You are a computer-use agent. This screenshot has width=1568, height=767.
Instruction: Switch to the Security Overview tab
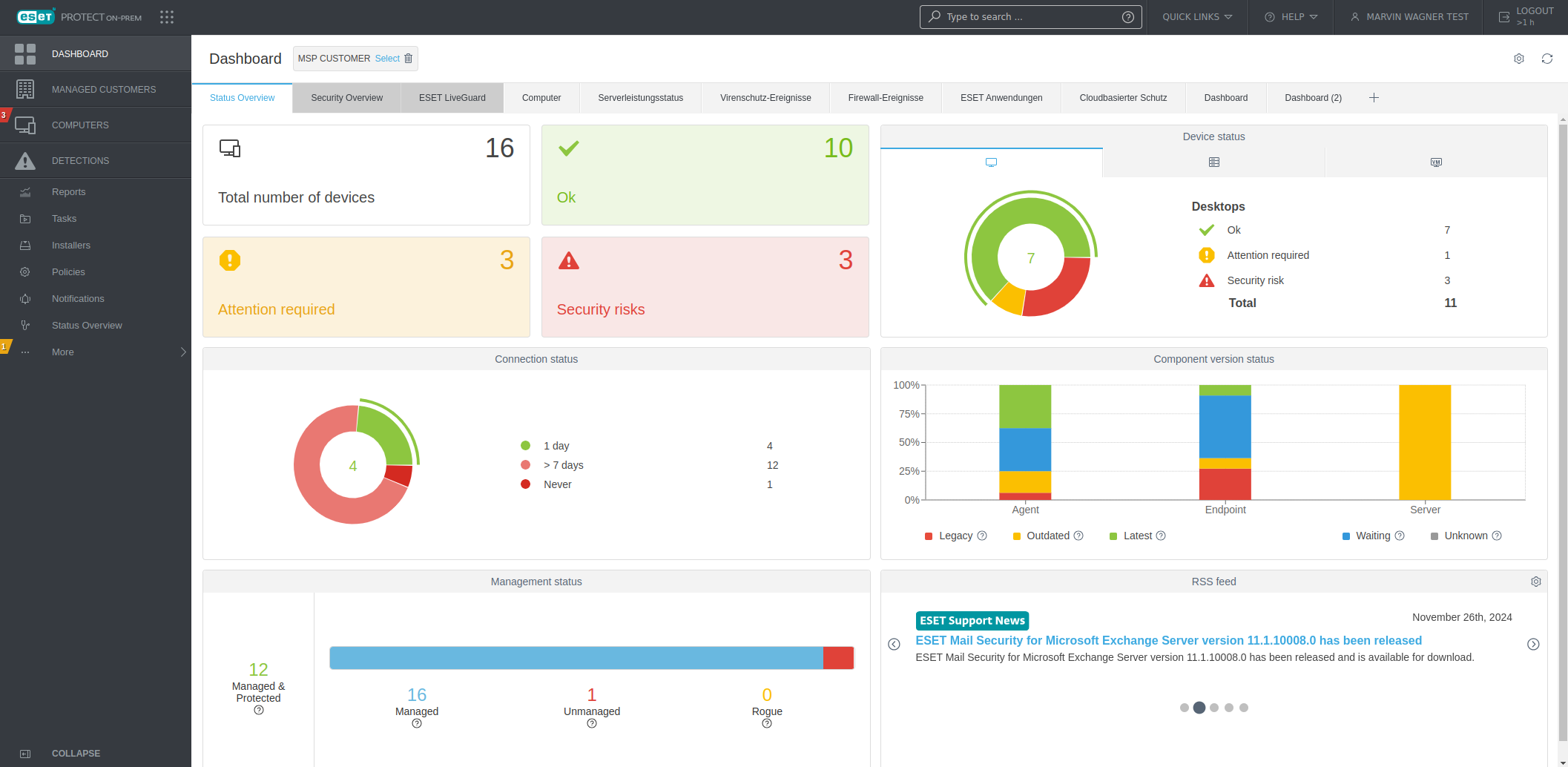pyautogui.click(x=346, y=98)
